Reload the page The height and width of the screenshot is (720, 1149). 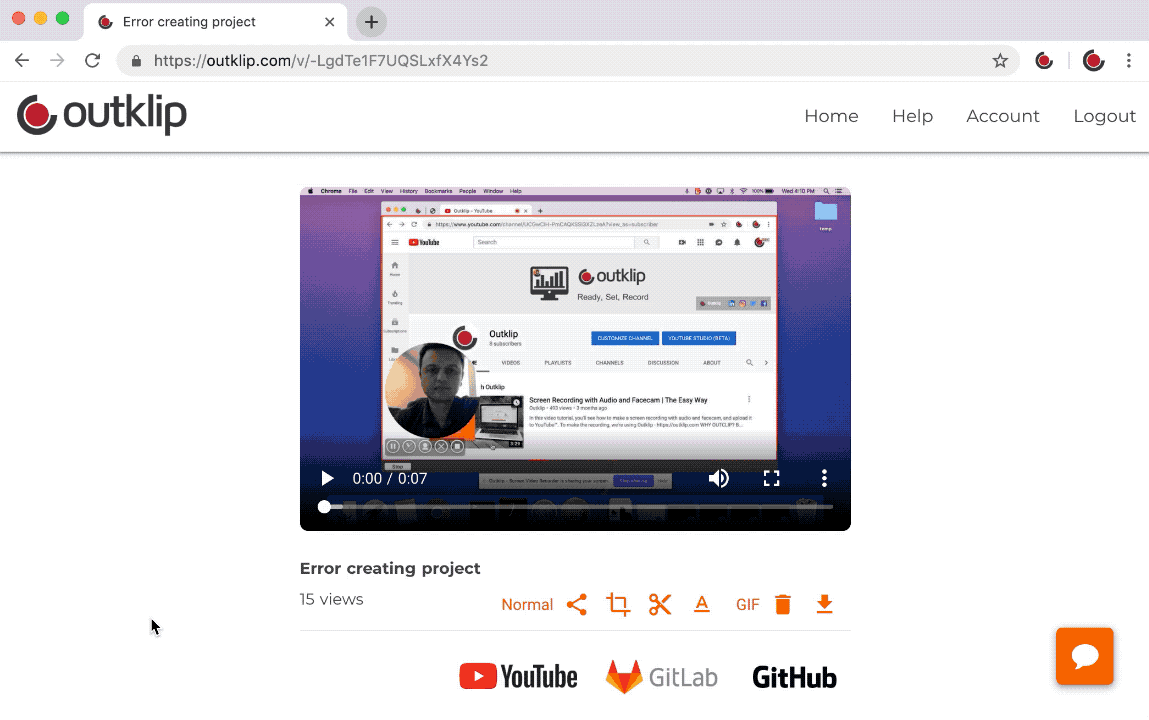point(92,60)
